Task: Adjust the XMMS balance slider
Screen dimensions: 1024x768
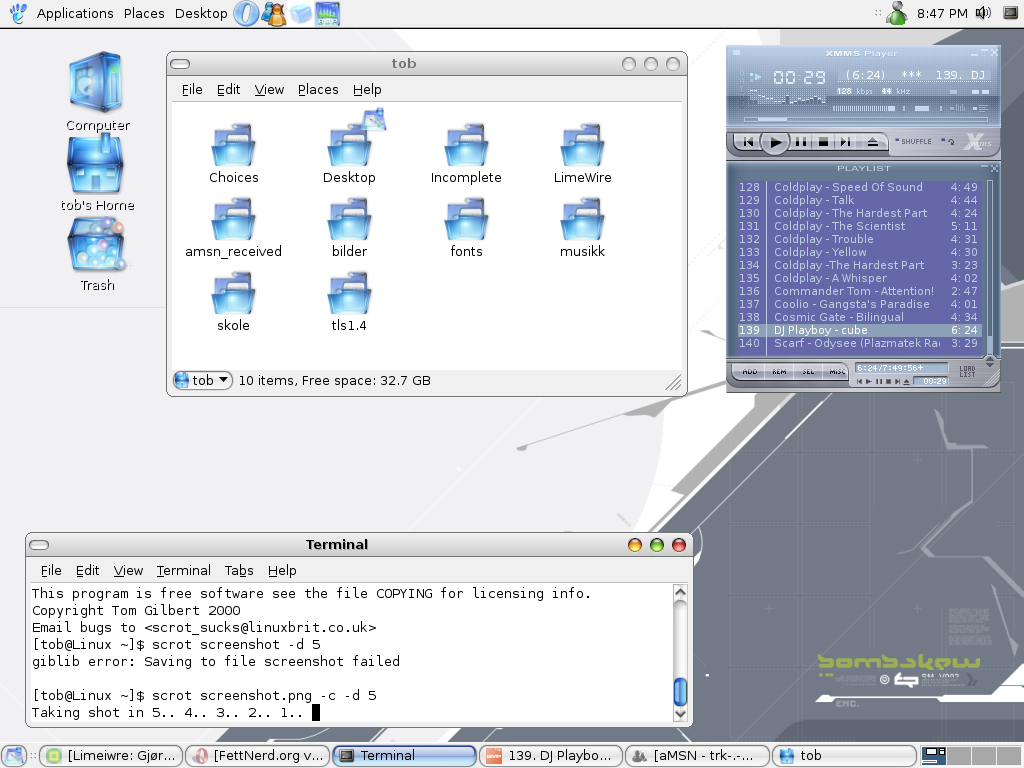Action: coord(921,108)
